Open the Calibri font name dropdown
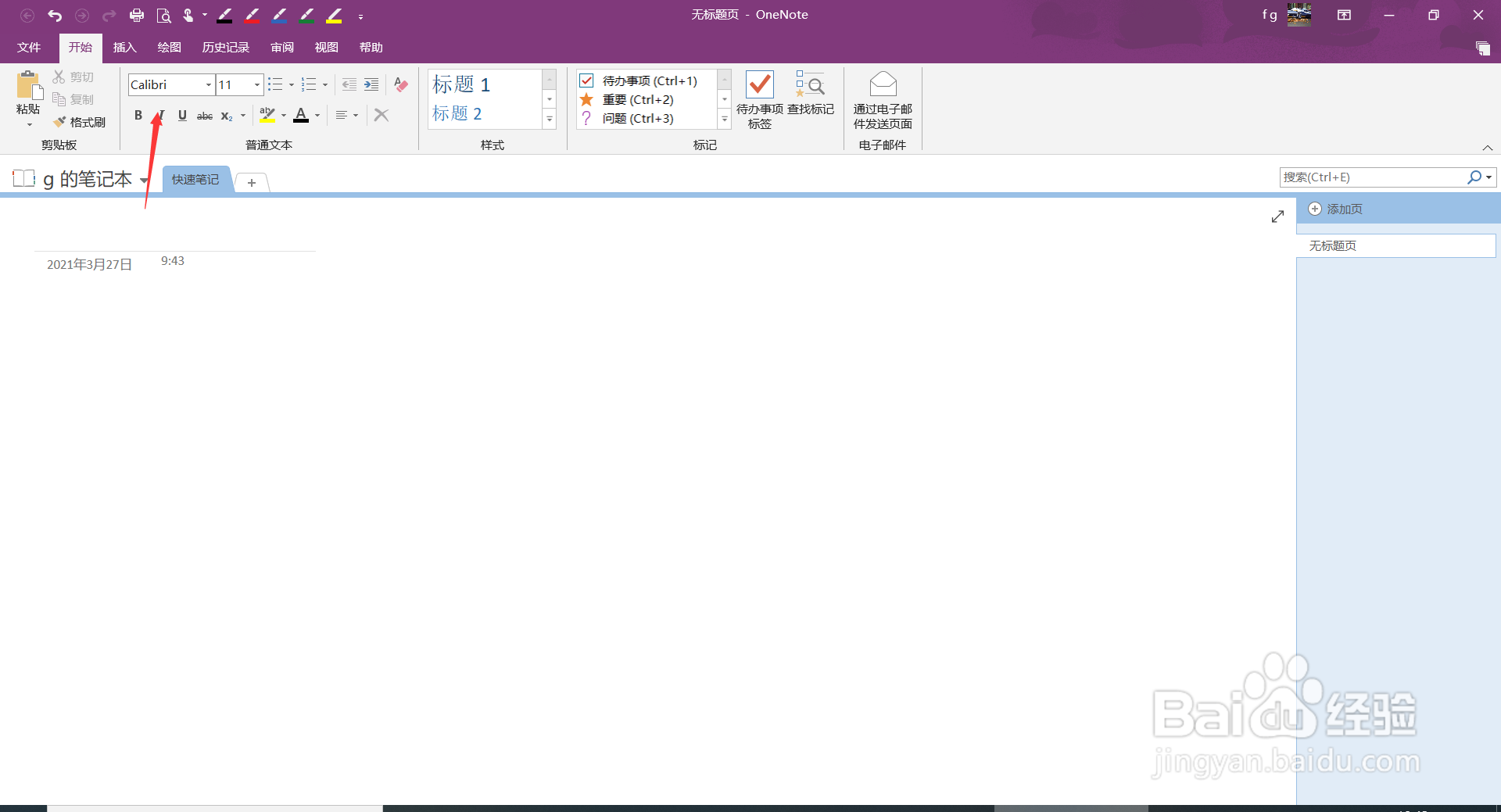This screenshot has height=812, width=1501. coord(209,84)
